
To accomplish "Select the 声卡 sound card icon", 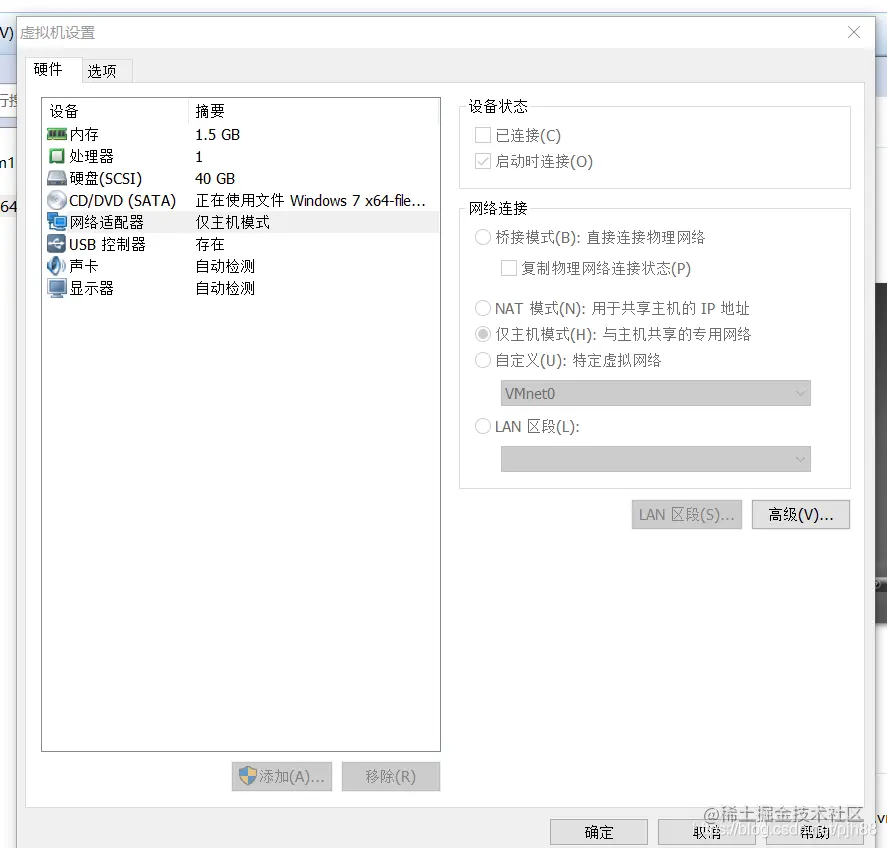I will [57, 266].
